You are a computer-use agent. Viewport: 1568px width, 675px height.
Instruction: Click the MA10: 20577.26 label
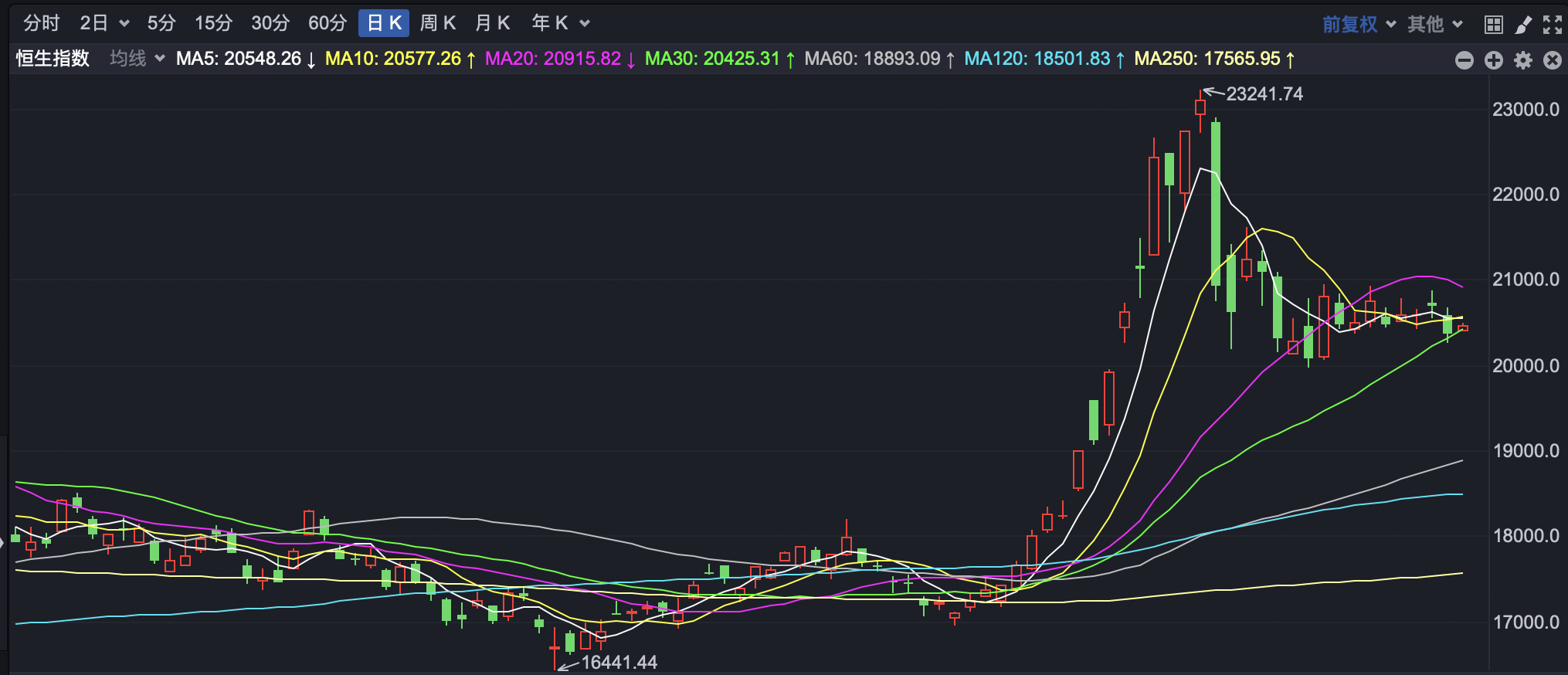[400, 59]
